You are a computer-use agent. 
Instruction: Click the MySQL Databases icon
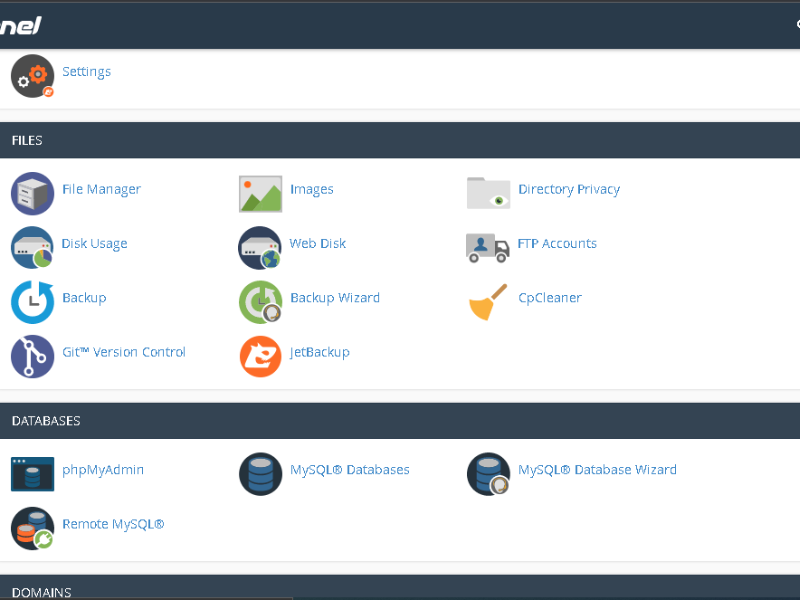pos(260,473)
